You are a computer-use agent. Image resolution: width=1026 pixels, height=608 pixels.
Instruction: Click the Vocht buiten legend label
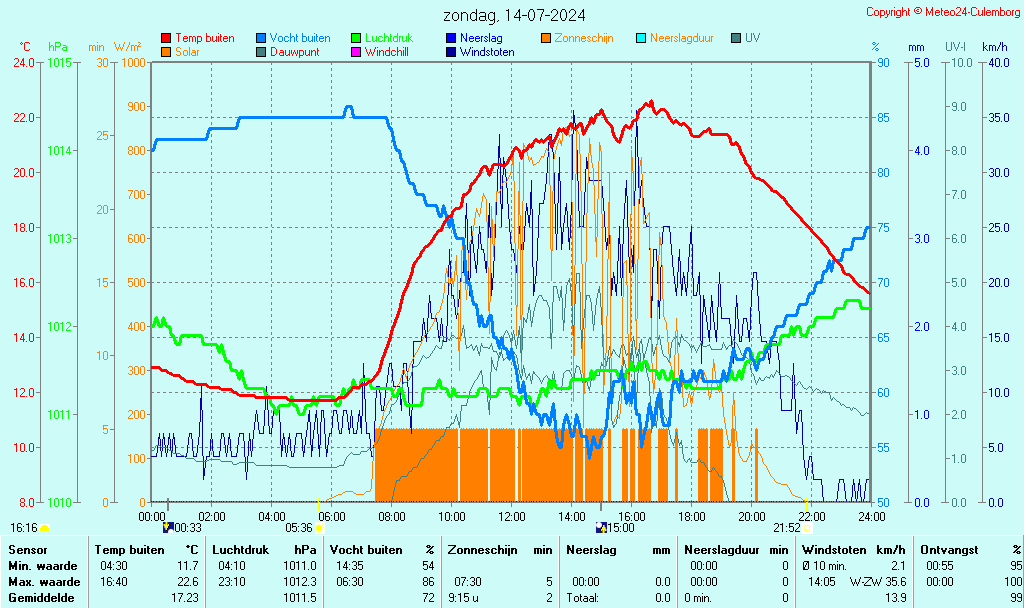pyautogui.click(x=299, y=38)
